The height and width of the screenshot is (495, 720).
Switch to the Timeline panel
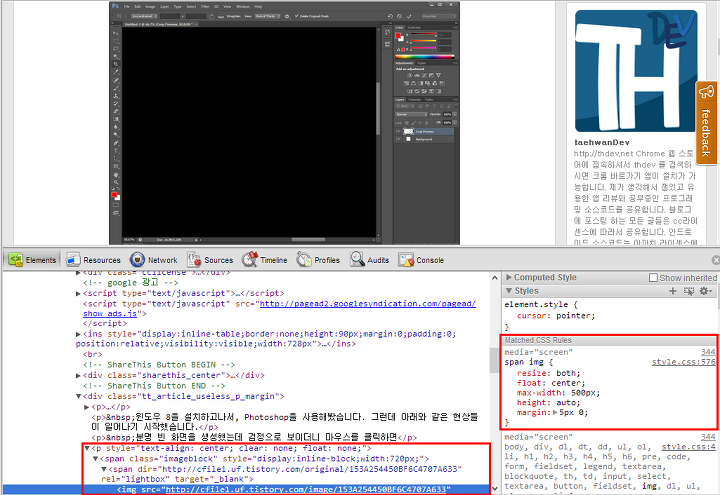pyautogui.click(x=265, y=260)
